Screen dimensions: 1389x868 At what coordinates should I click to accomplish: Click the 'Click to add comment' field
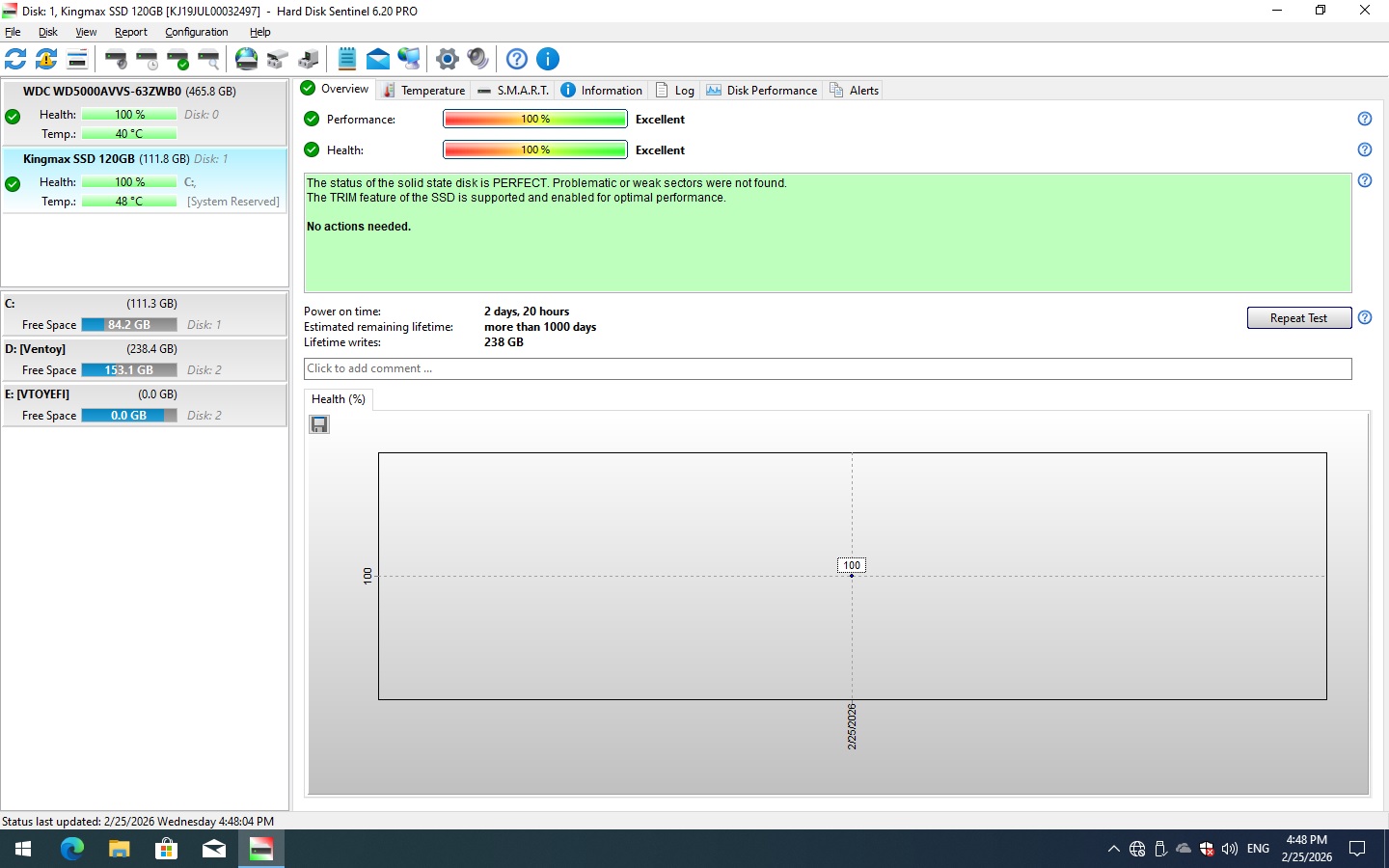tap(828, 368)
